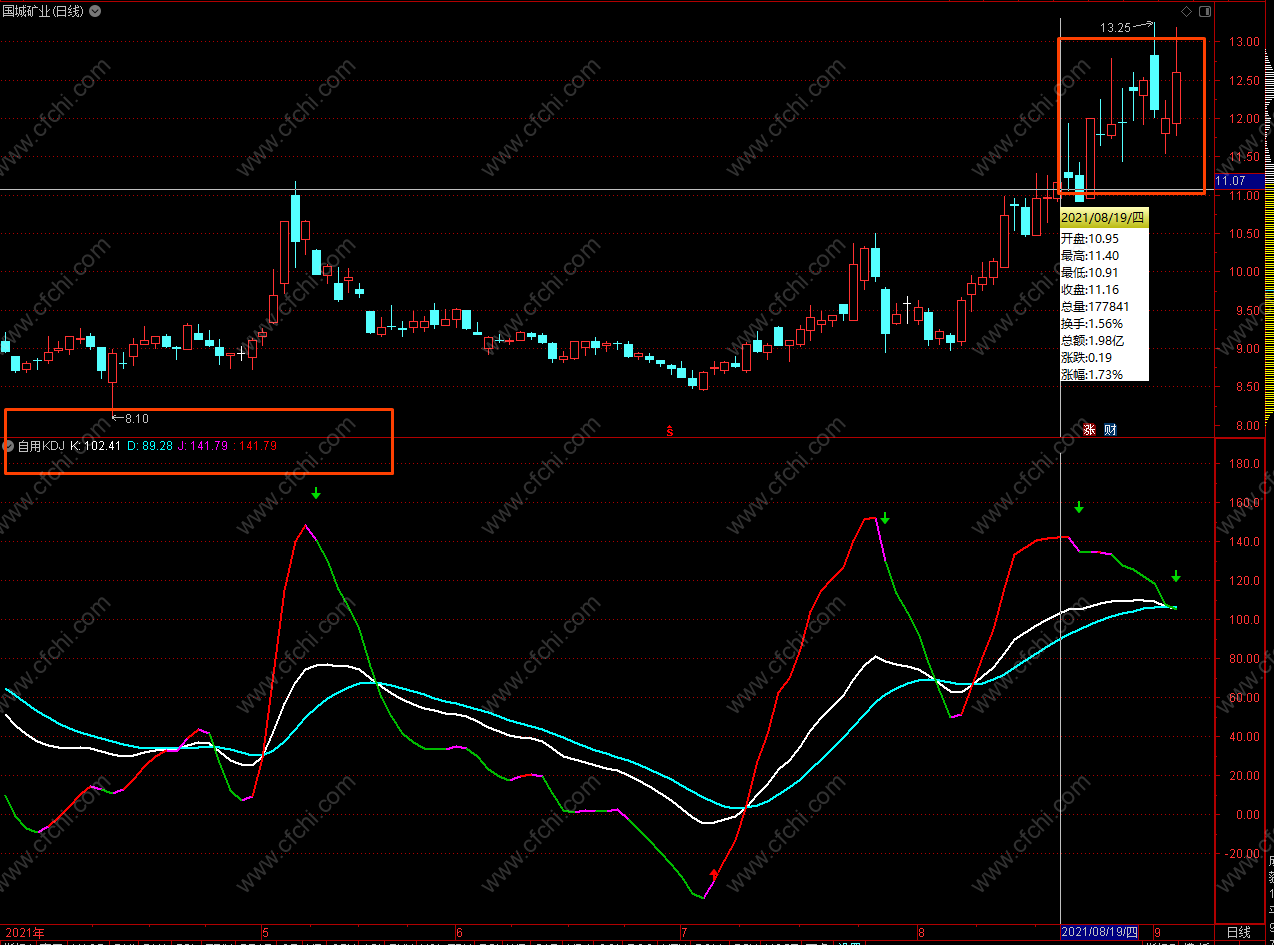Click 开盘:10.95 in the tooltip
Viewport: 1274px width, 945px height.
click(1090, 239)
